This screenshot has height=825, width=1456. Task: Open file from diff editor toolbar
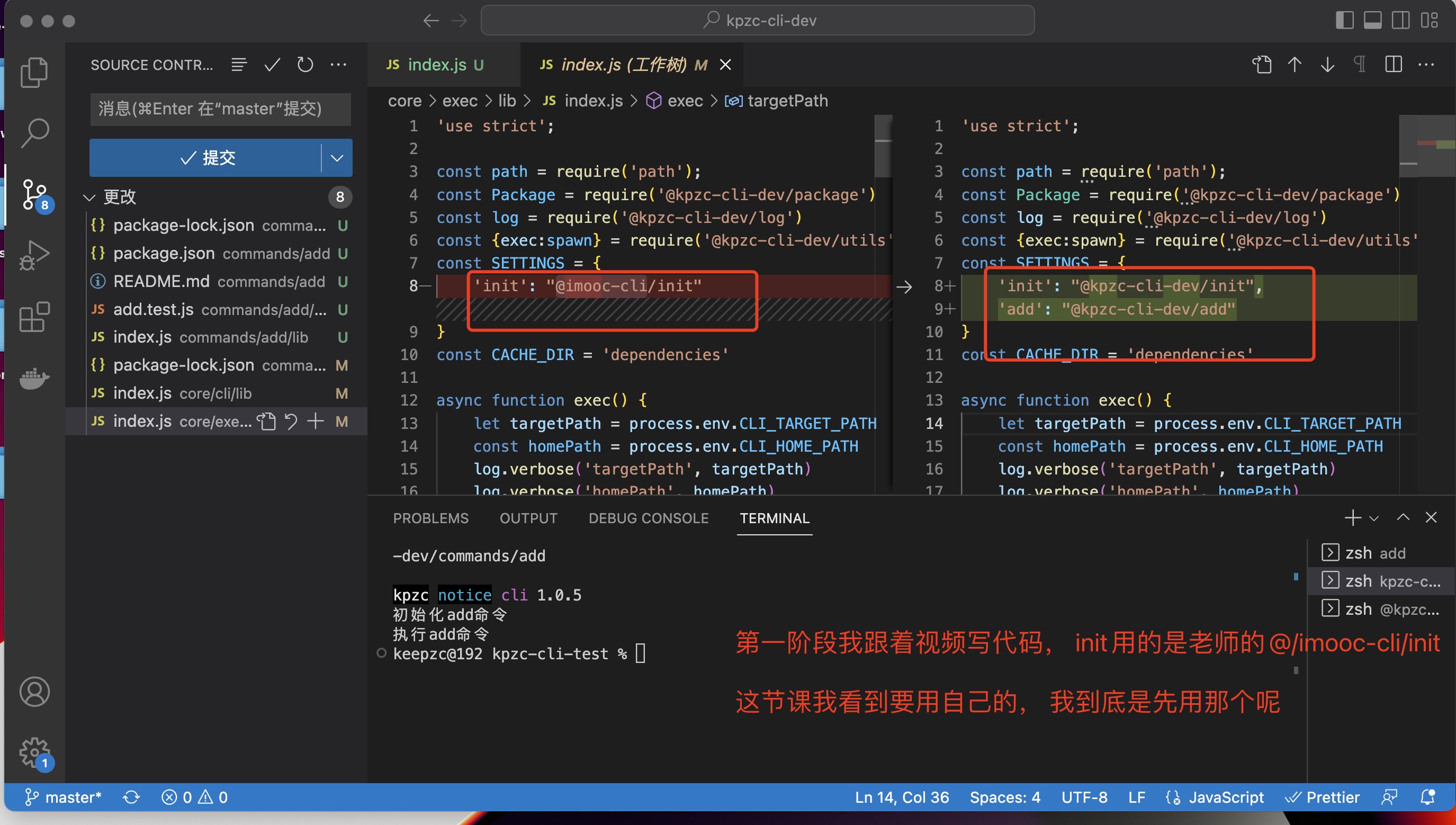click(x=1261, y=65)
